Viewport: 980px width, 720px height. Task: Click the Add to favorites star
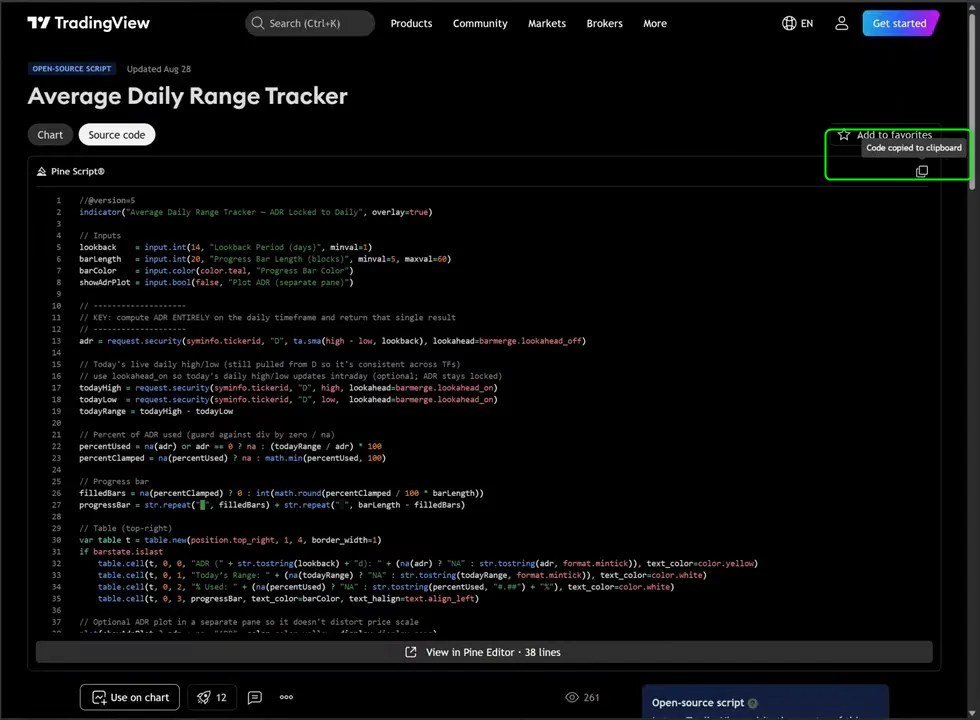tap(844, 135)
